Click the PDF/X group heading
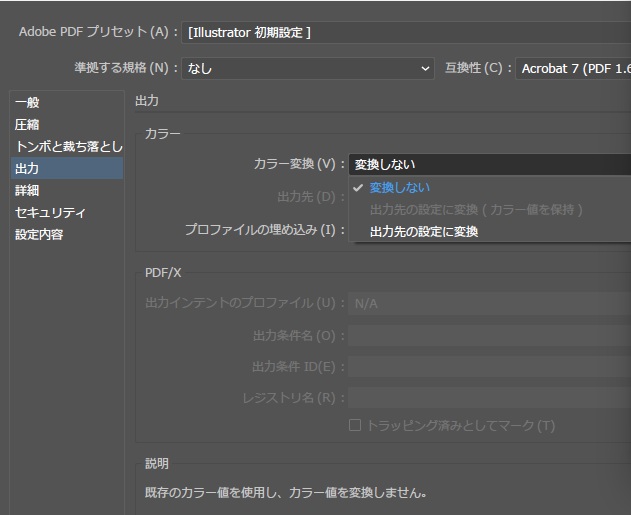This screenshot has width=631, height=515. tap(163, 273)
